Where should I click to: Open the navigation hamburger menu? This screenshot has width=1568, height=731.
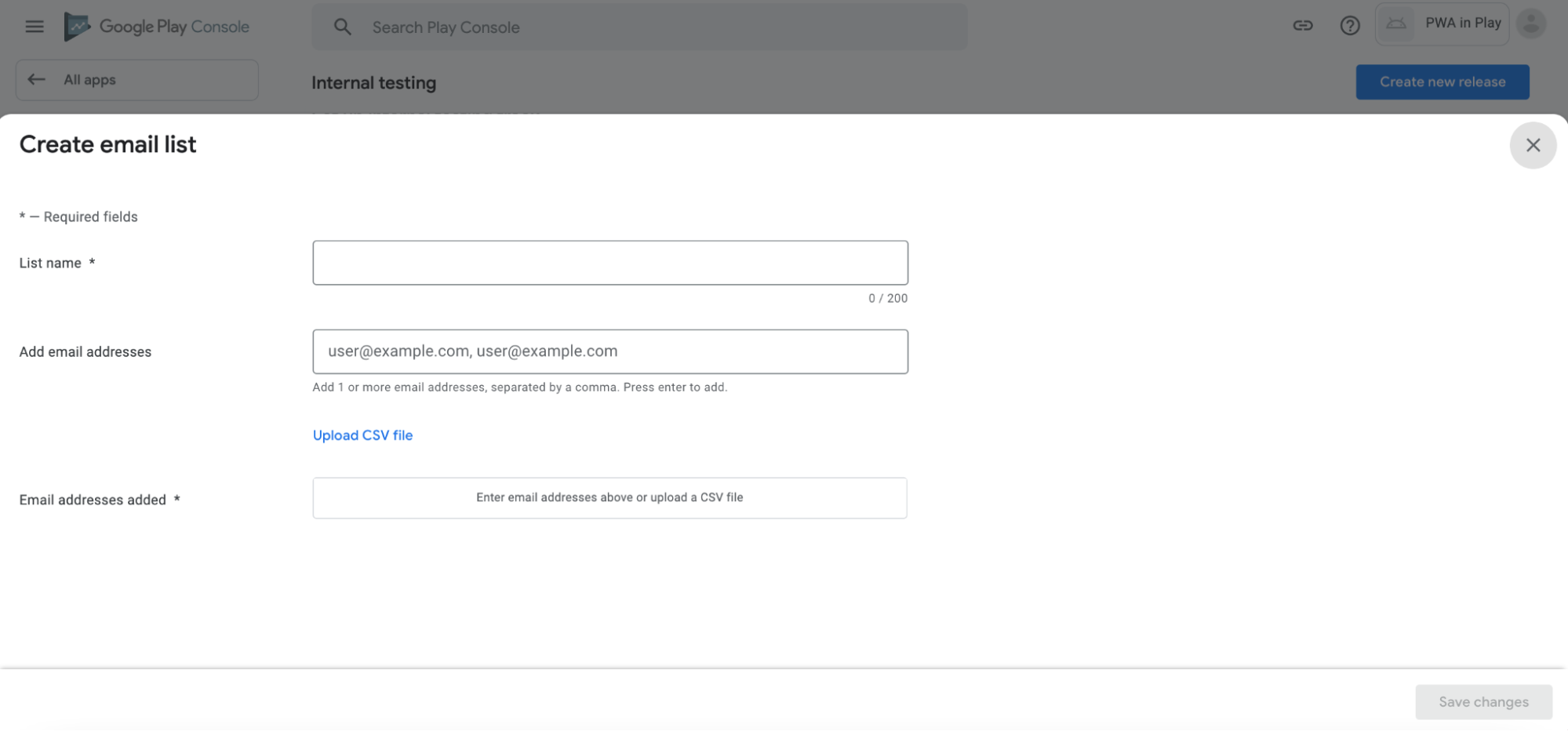pyautogui.click(x=34, y=26)
